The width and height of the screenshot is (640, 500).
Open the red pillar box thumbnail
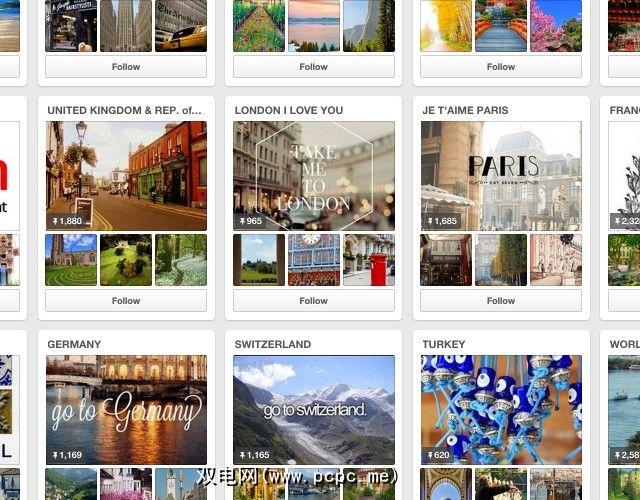click(369, 260)
